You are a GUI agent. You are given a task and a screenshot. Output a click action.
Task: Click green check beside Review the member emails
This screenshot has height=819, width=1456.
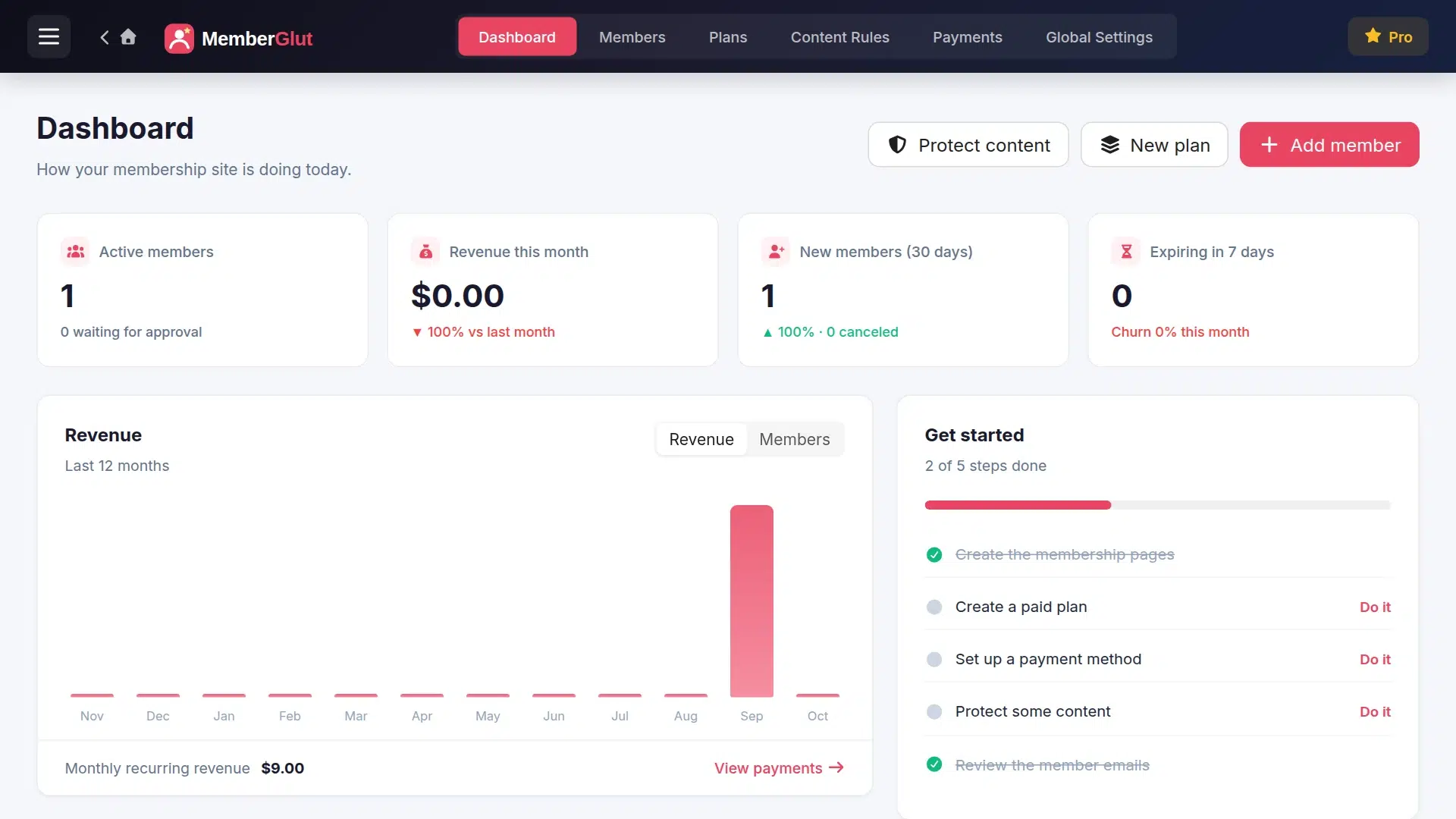click(x=934, y=764)
